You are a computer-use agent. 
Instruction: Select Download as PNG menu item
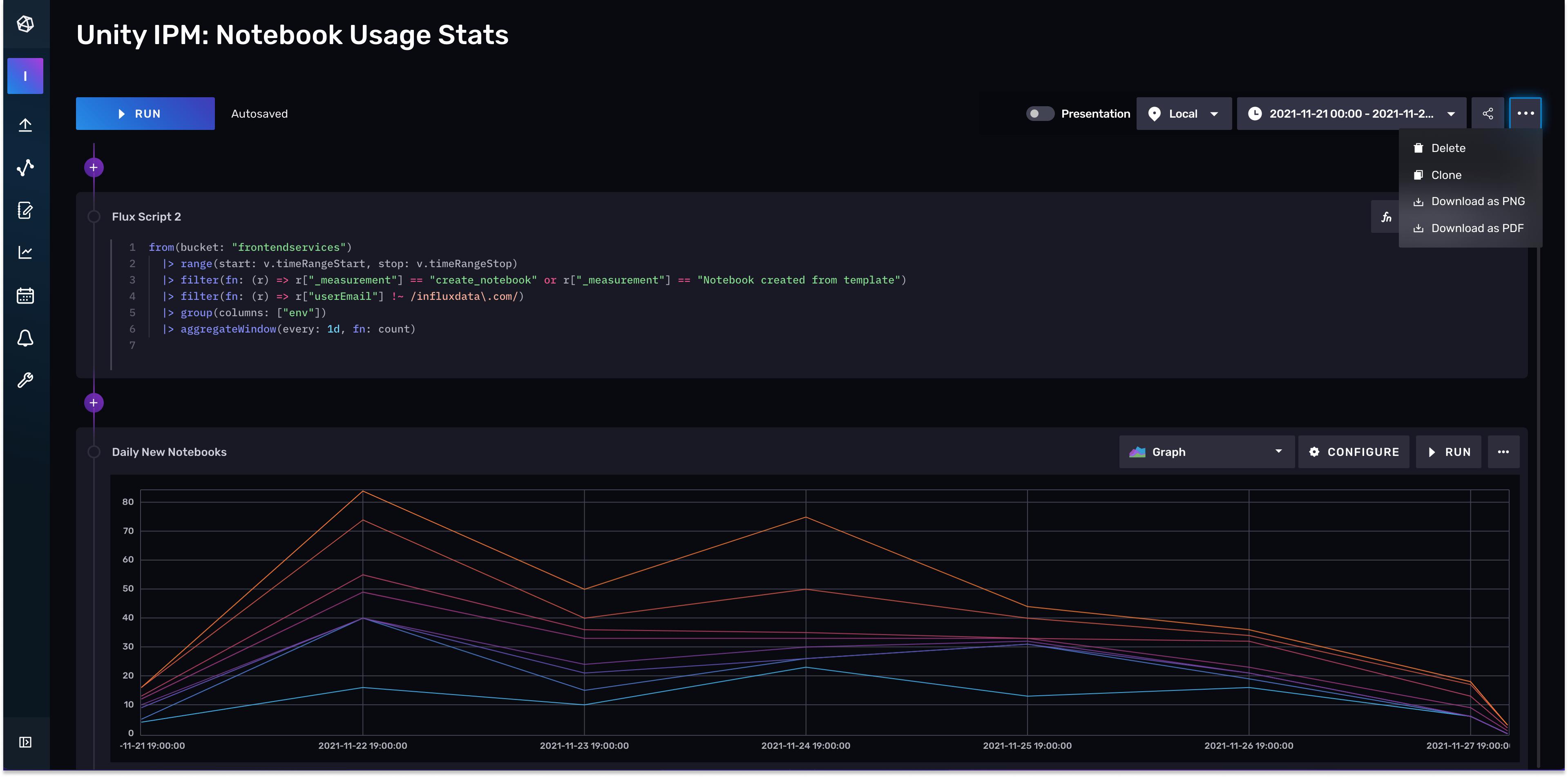tap(1477, 201)
